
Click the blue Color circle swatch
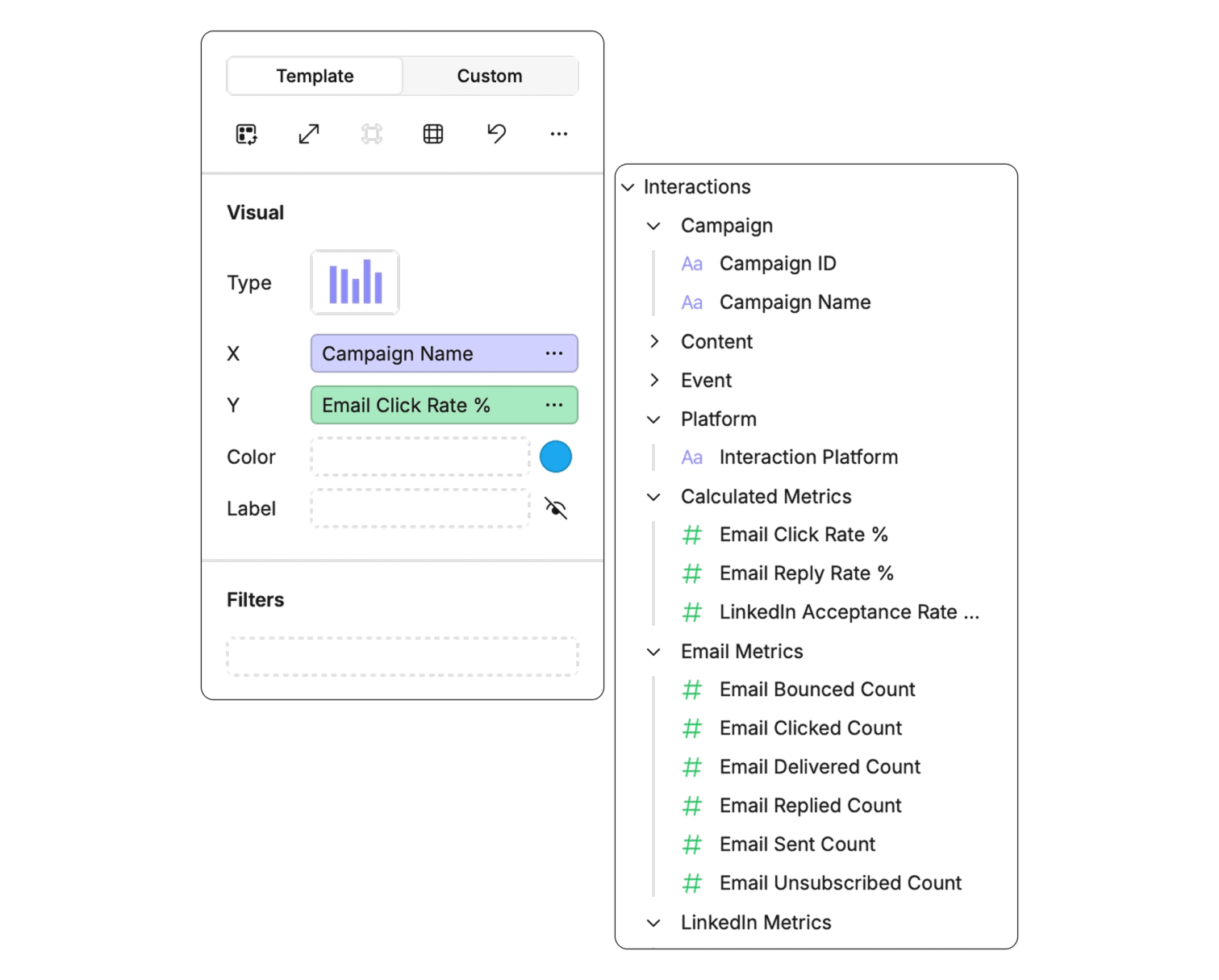tap(555, 456)
